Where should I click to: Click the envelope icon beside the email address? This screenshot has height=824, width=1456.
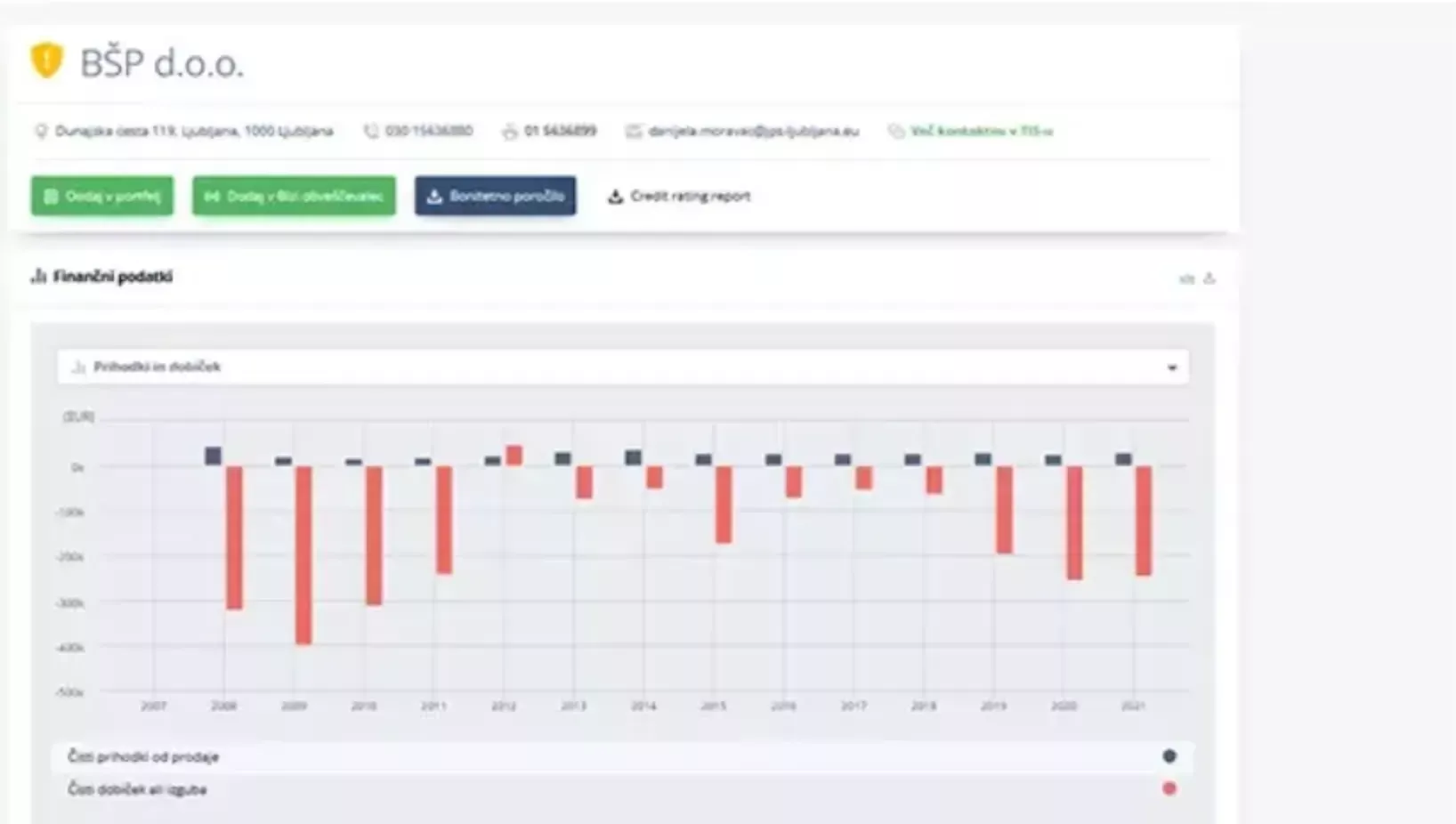tap(633, 132)
